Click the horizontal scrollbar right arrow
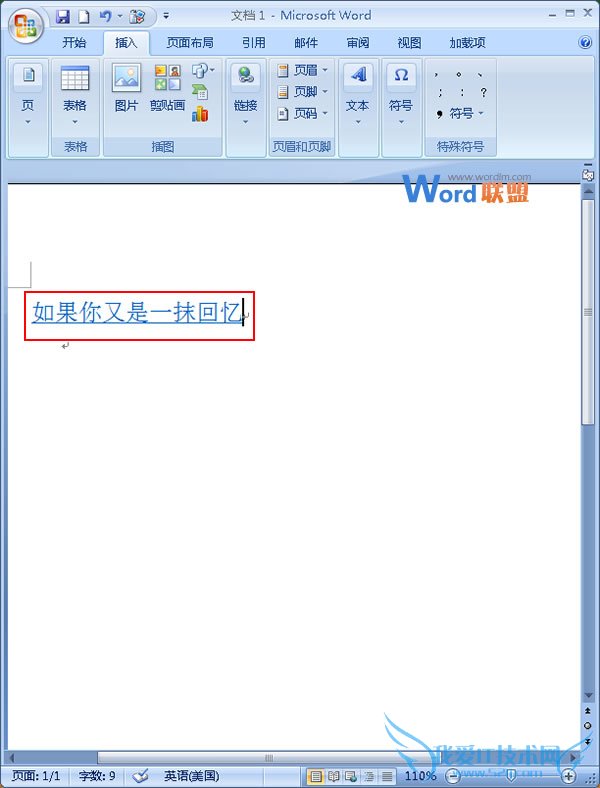Image resolution: width=600 pixels, height=788 pixels. tap(573, 757)
